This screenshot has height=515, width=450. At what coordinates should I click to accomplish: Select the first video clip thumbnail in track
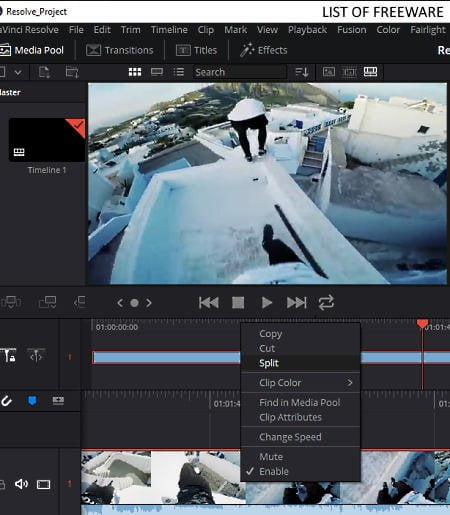(116, 477)
